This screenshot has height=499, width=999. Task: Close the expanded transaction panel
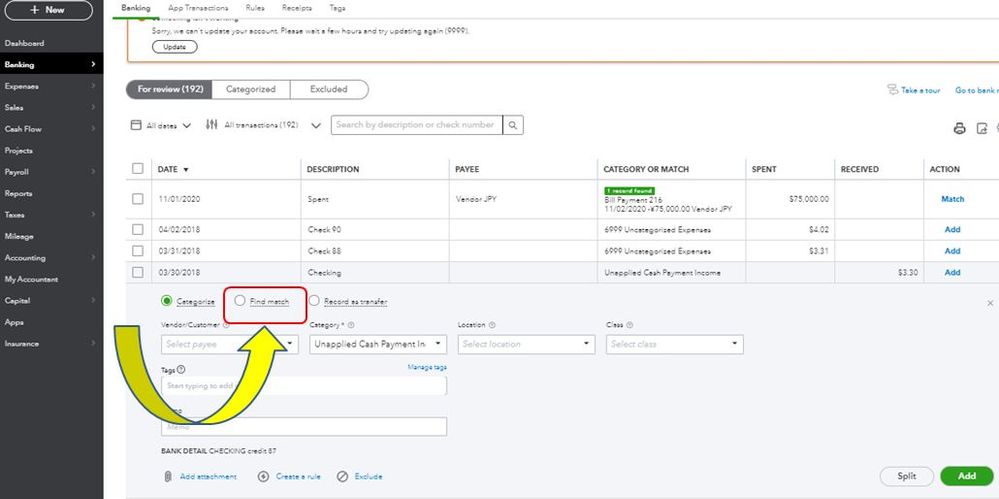tap(990, 302)
